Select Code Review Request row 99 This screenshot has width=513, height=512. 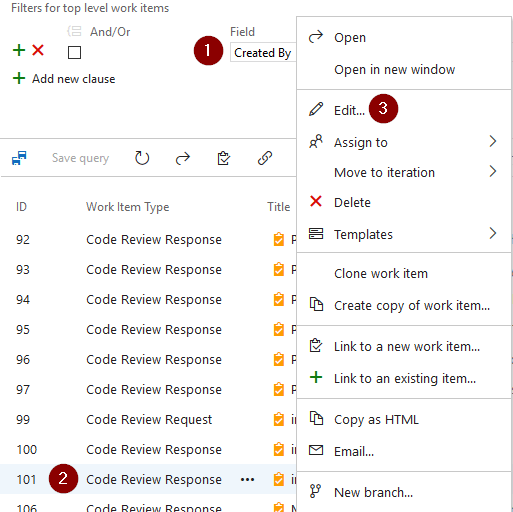click(x=148, y=420)
